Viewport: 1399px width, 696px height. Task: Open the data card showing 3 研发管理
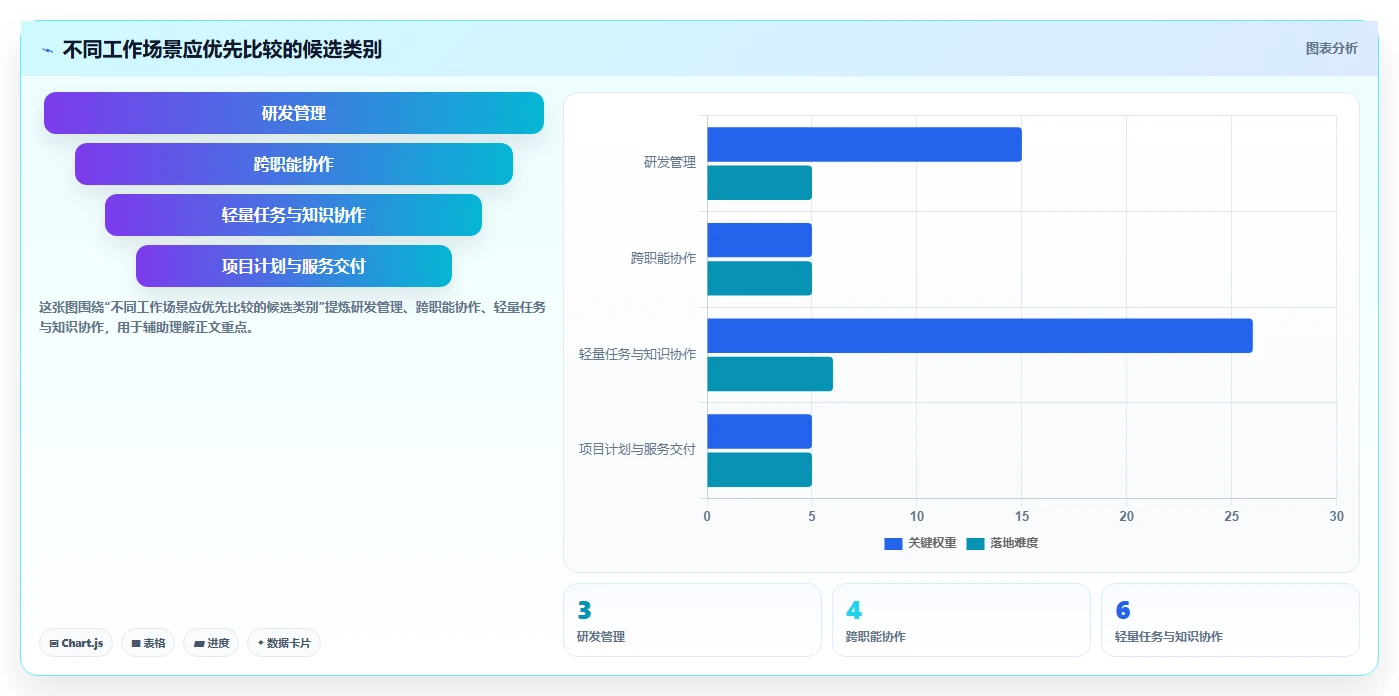pyautogui.click(x=692, y=620)
